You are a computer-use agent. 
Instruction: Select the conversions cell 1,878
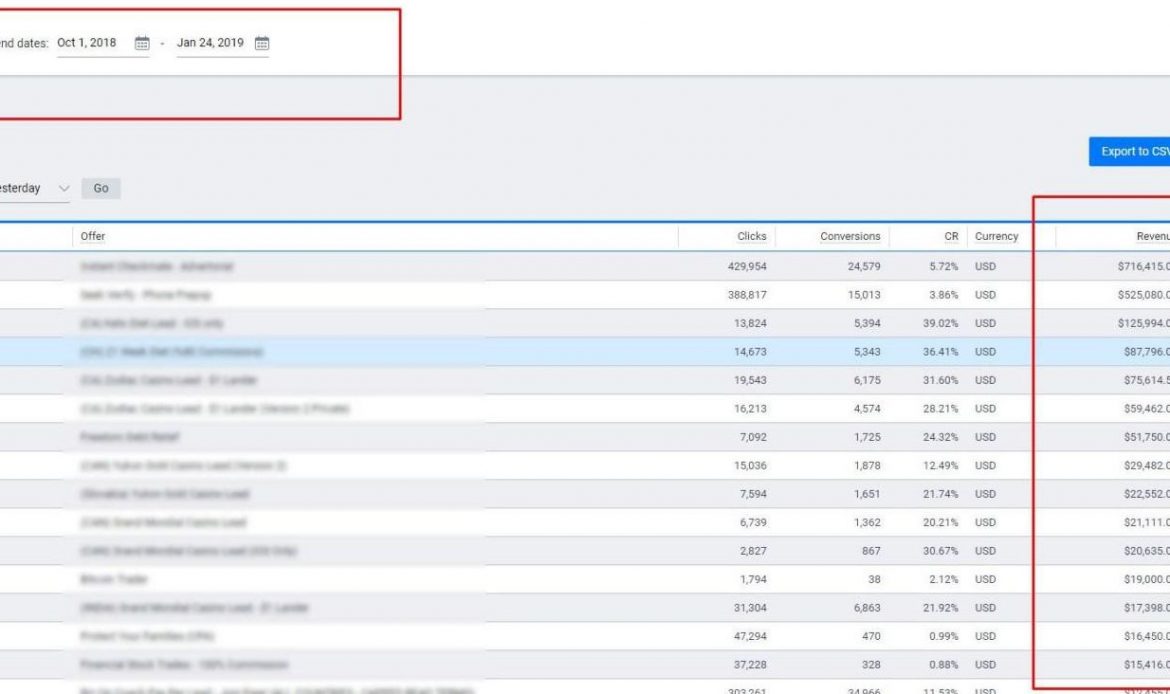[x=867, y=465]
